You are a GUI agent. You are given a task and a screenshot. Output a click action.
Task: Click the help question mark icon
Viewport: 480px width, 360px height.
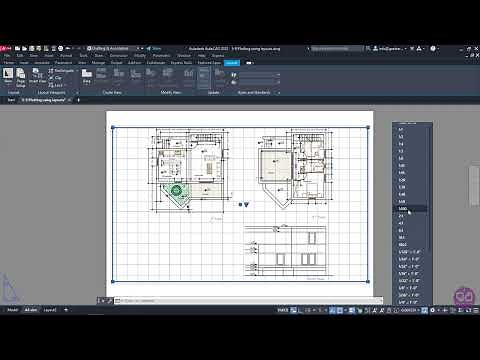click(433, 49)
